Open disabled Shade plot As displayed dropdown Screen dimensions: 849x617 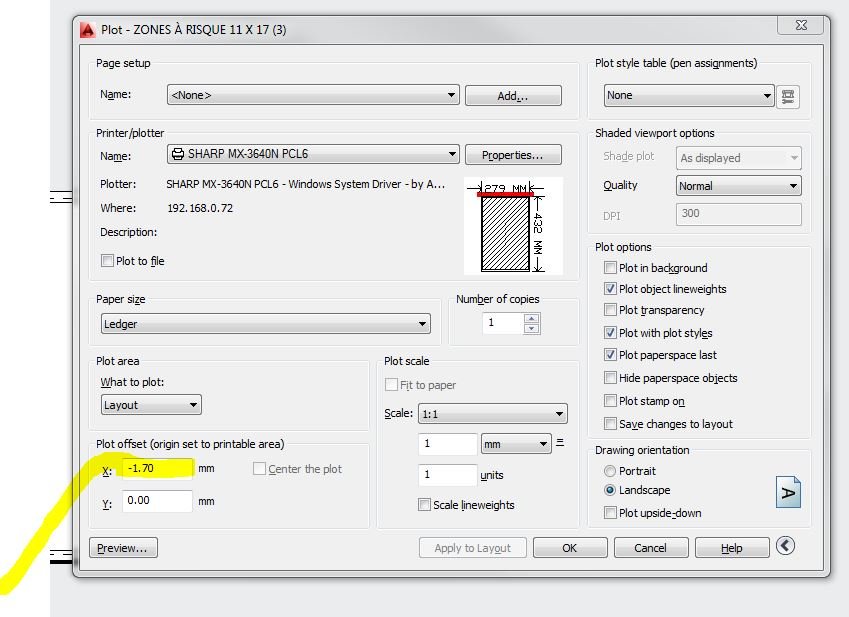coord(739,158)
